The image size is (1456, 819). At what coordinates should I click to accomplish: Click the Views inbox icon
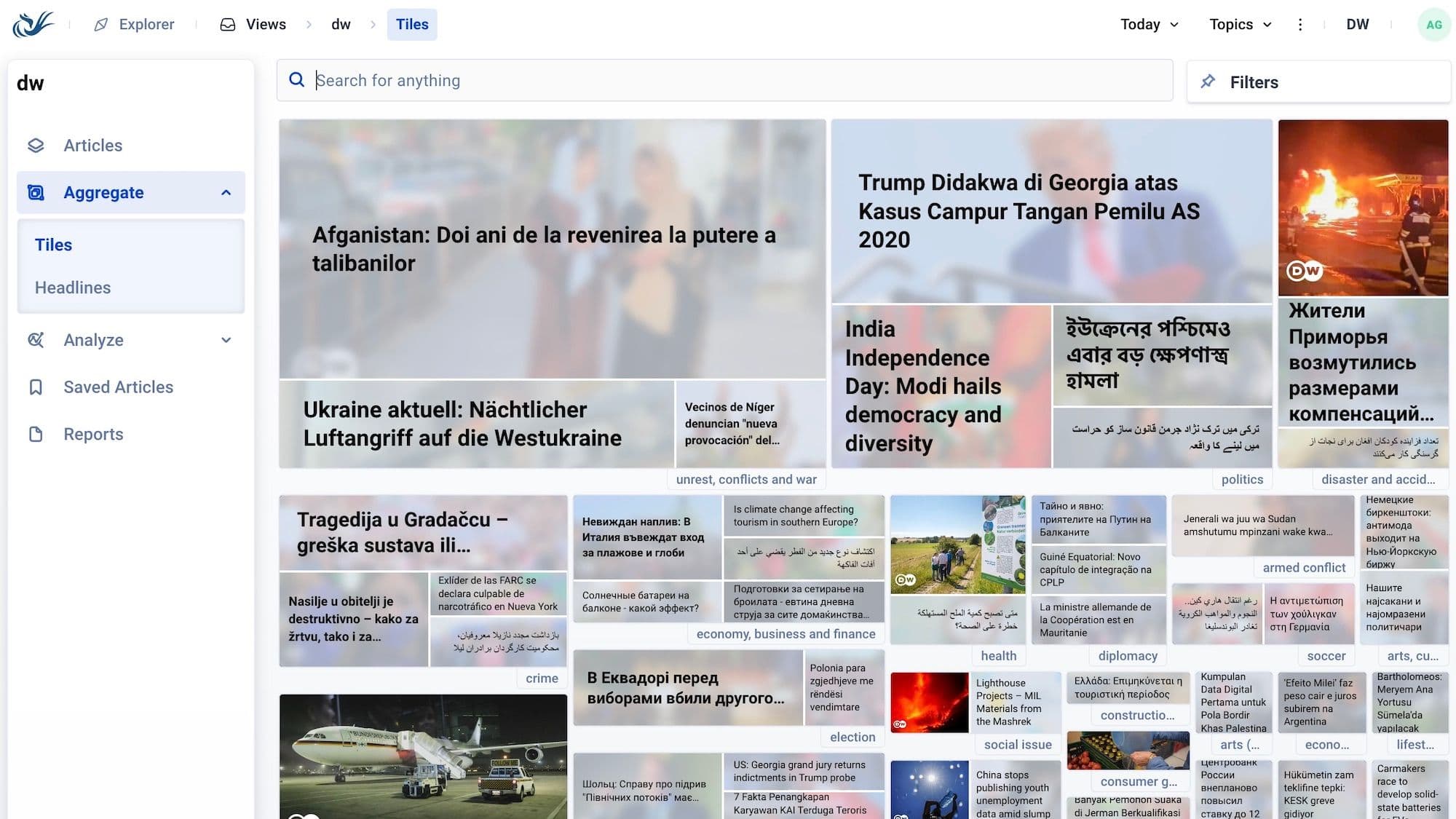pos(228,25)
